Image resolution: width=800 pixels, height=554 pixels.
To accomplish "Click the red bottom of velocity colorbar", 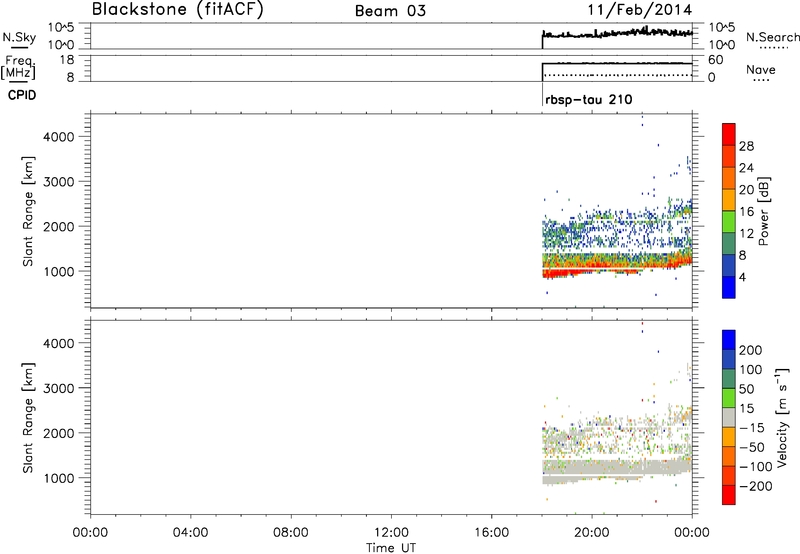I will point(729,495).
